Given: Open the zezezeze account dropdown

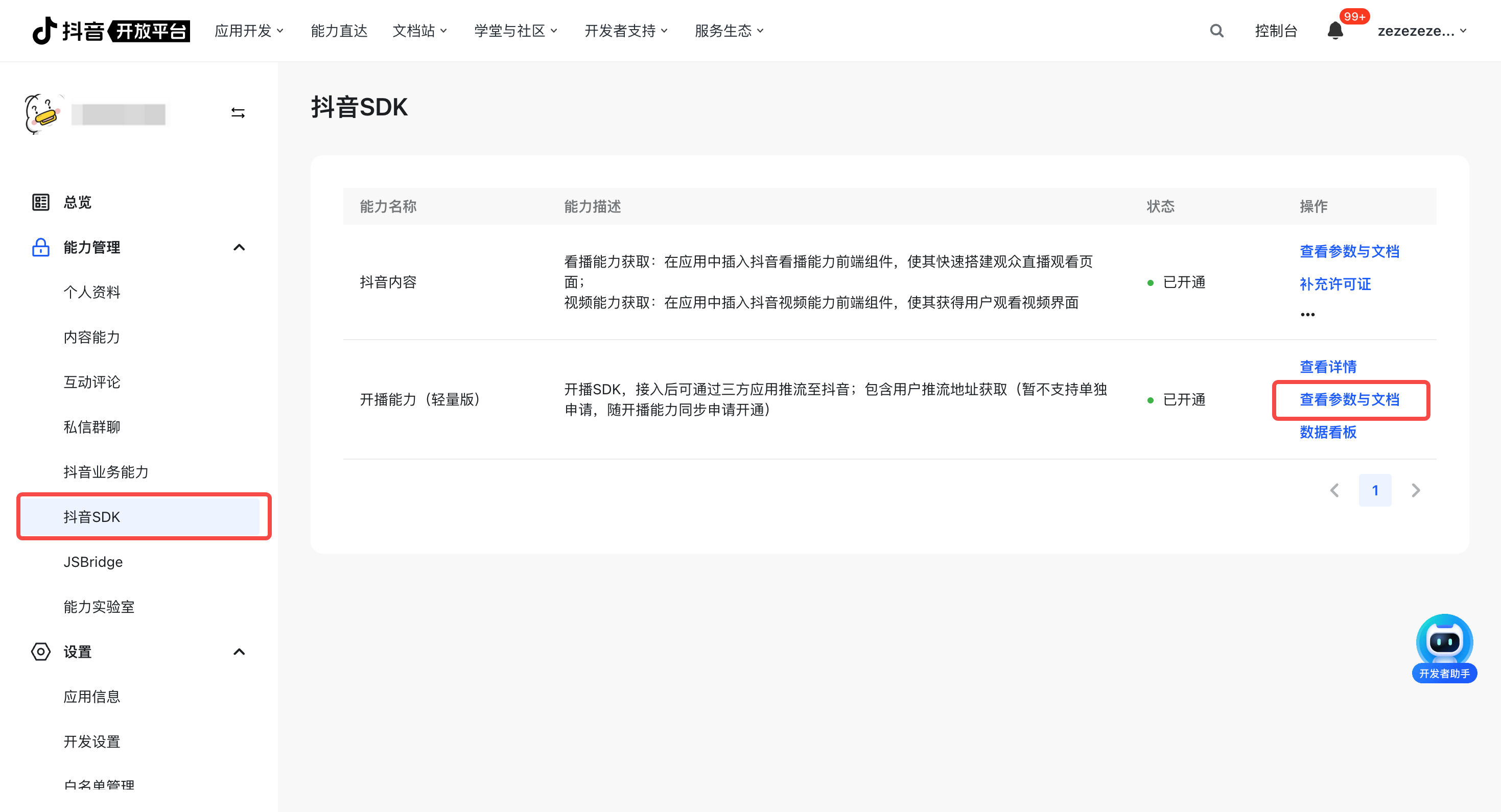Looking at the screenshot, I should (1422, 31).
